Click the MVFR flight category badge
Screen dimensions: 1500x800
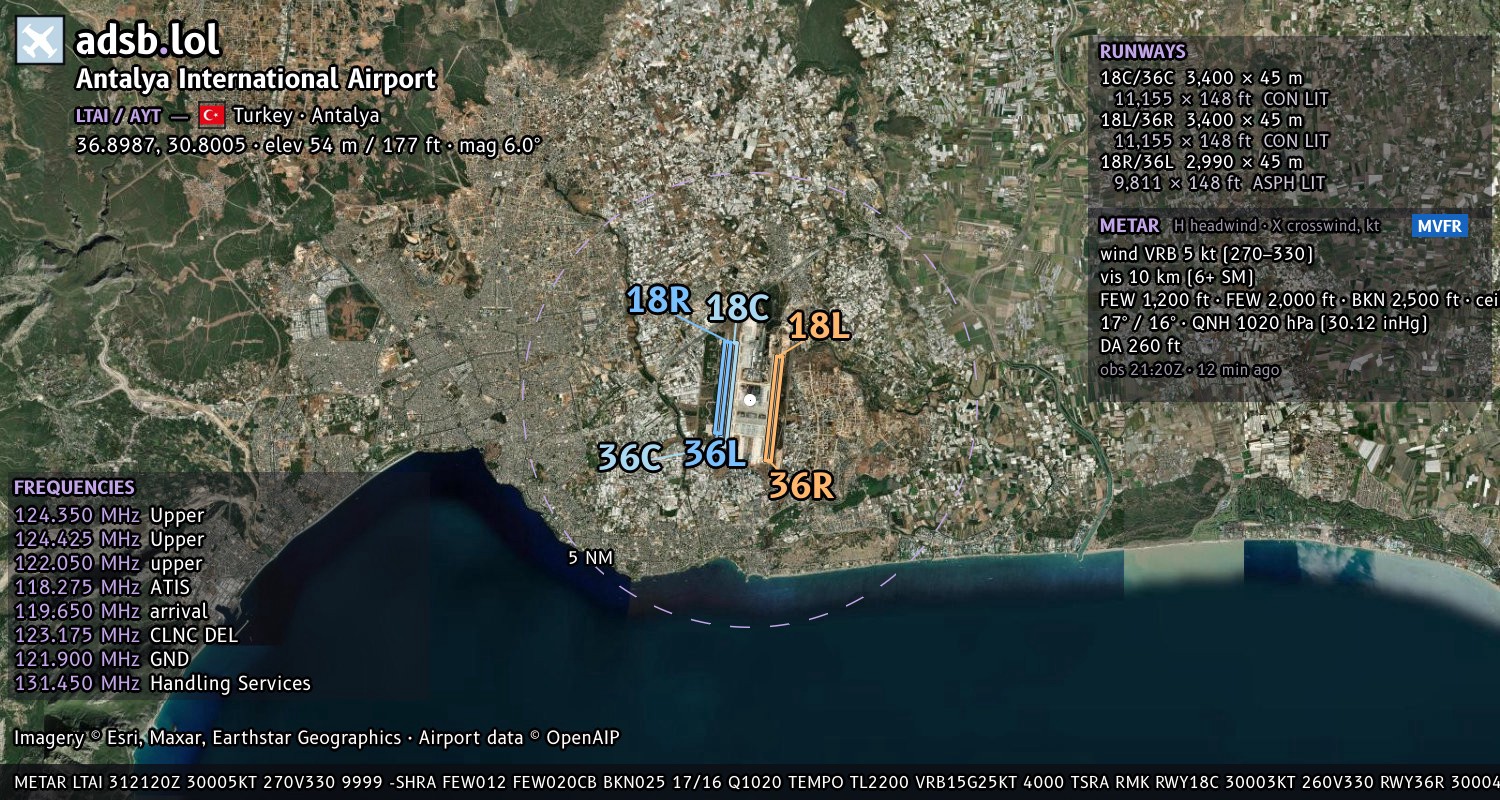[1440, 226]
